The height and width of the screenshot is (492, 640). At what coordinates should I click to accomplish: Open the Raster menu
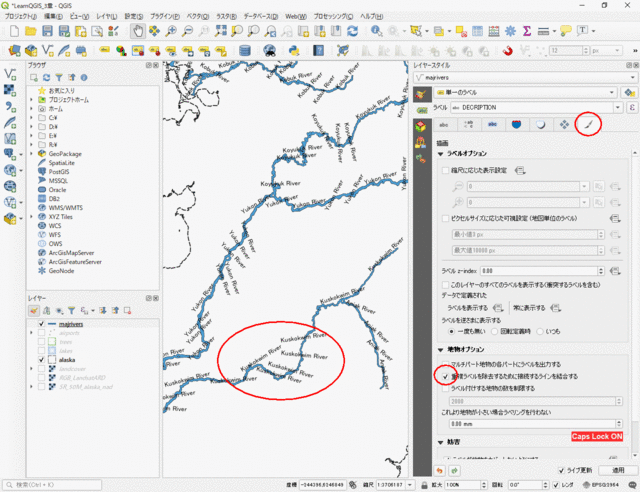226,16
